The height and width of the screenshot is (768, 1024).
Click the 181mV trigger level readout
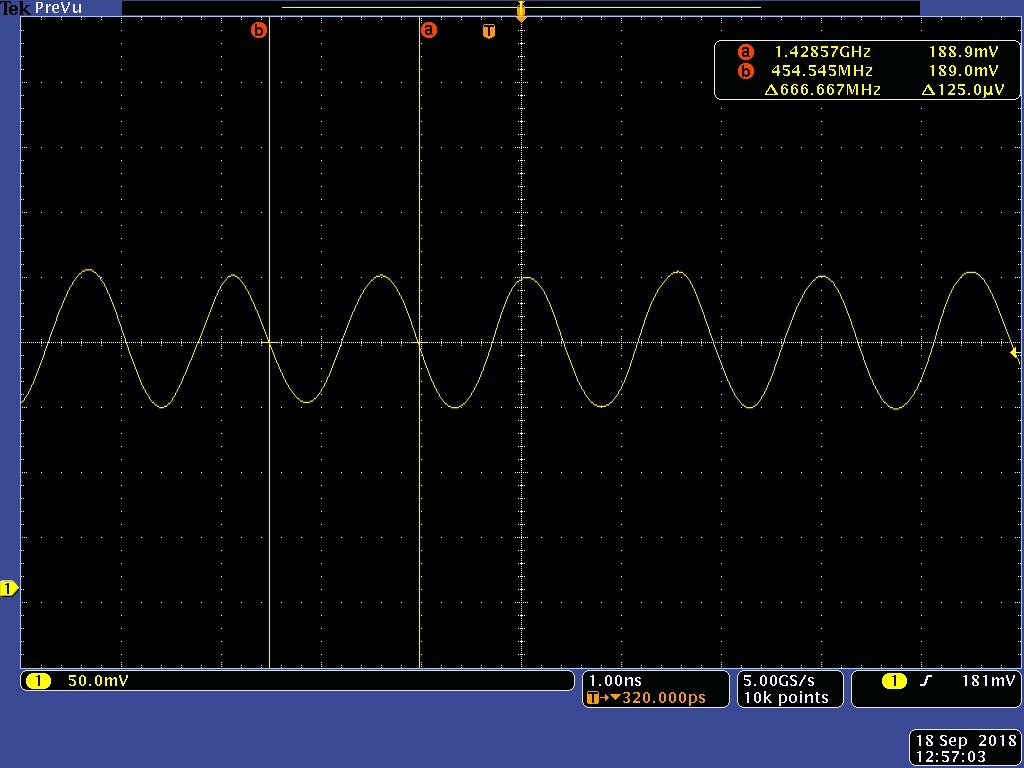[x=988, y=681]
